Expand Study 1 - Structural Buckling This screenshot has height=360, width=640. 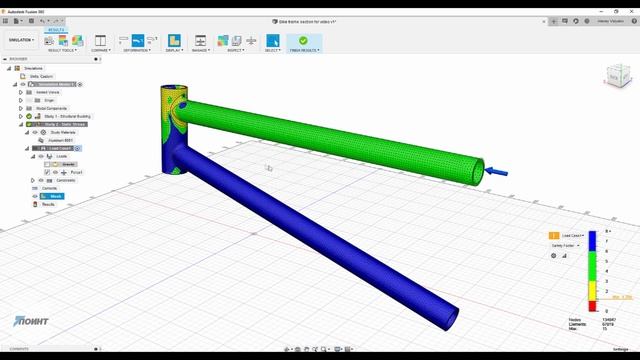pyautogui.click(x=21, y=116)
